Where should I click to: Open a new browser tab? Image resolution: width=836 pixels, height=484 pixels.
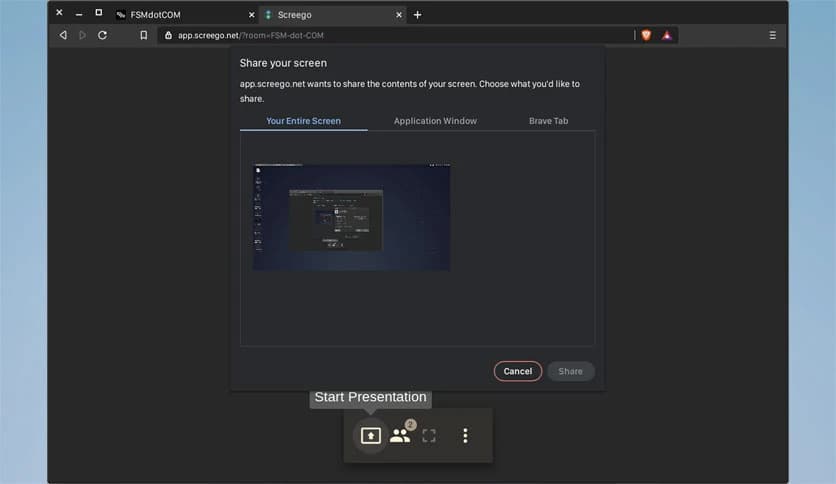[417, 15]
